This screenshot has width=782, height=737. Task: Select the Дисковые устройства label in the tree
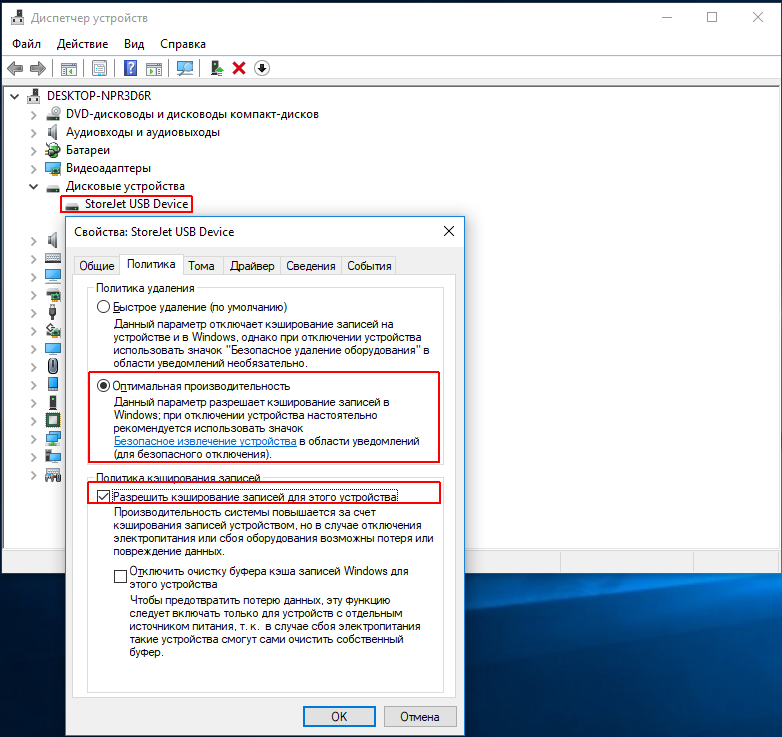[x=125, y=186]
